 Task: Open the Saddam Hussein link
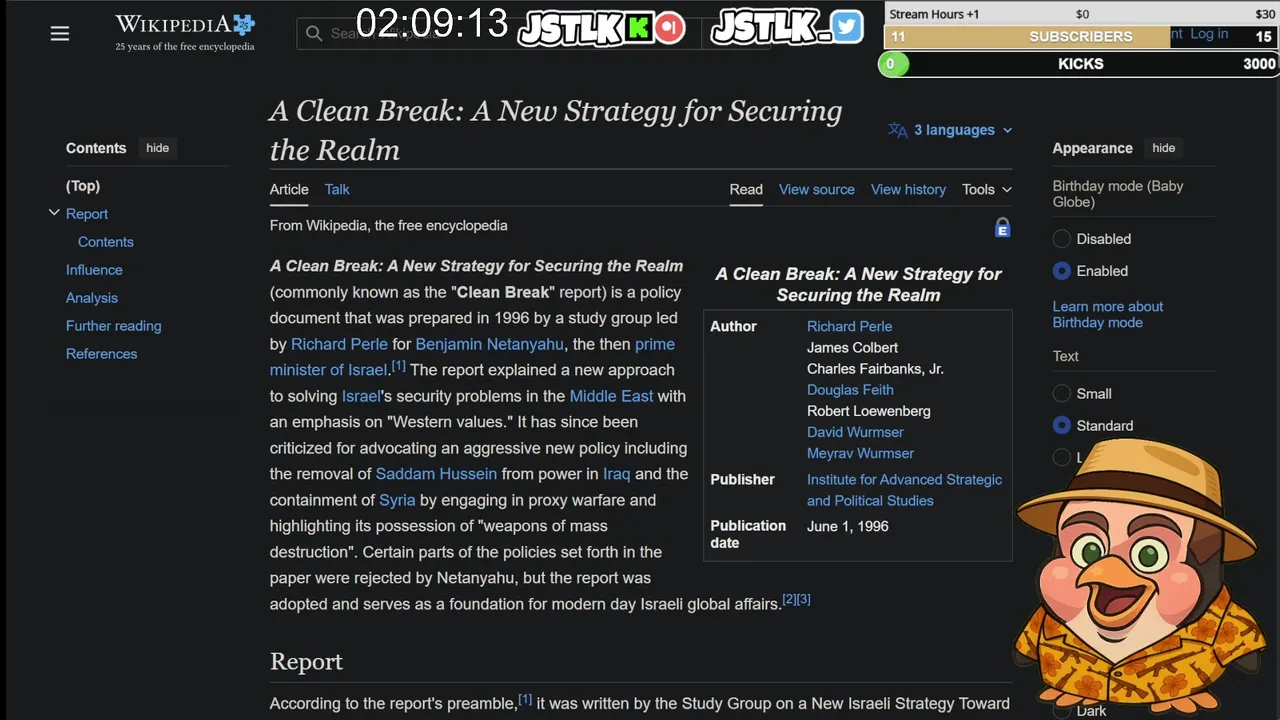point(436,474)
